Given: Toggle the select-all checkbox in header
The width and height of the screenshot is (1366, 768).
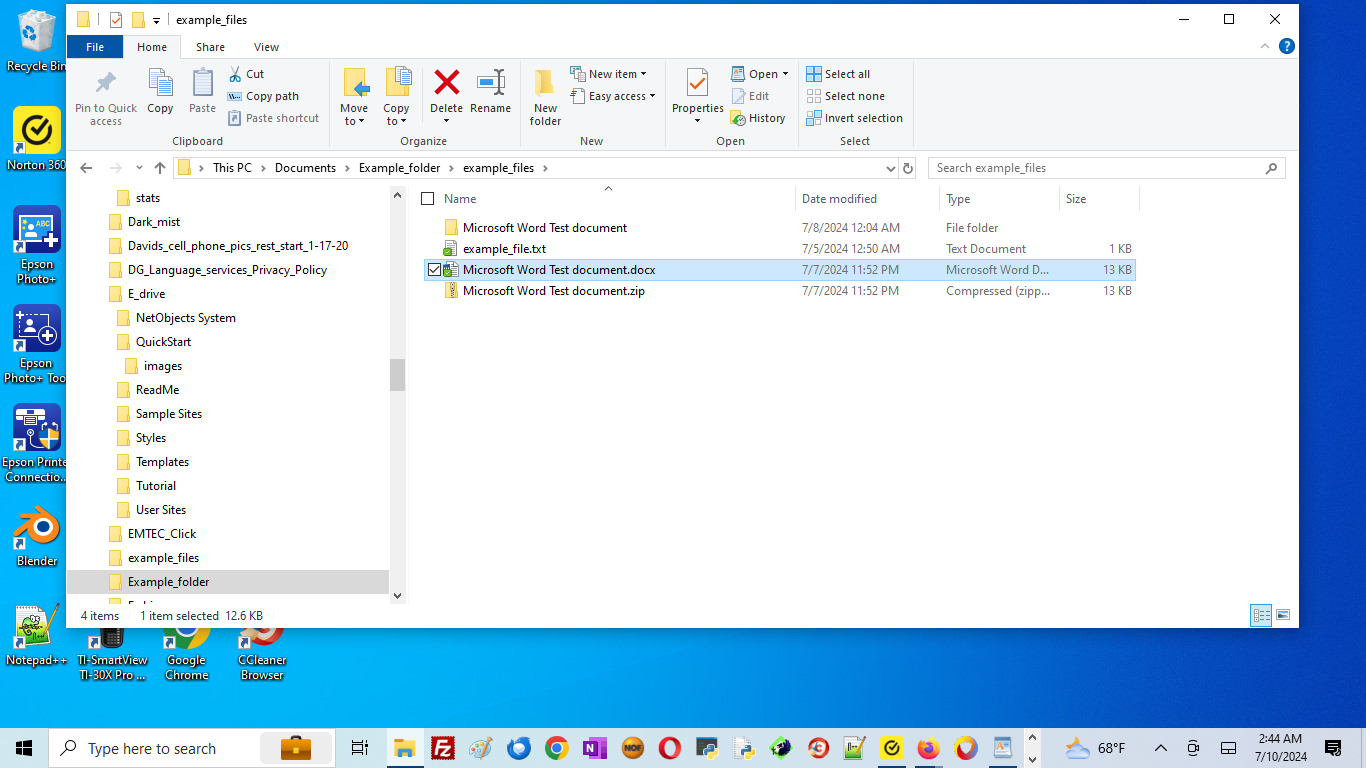Looking at the screenshot, I should coord(428,199).
